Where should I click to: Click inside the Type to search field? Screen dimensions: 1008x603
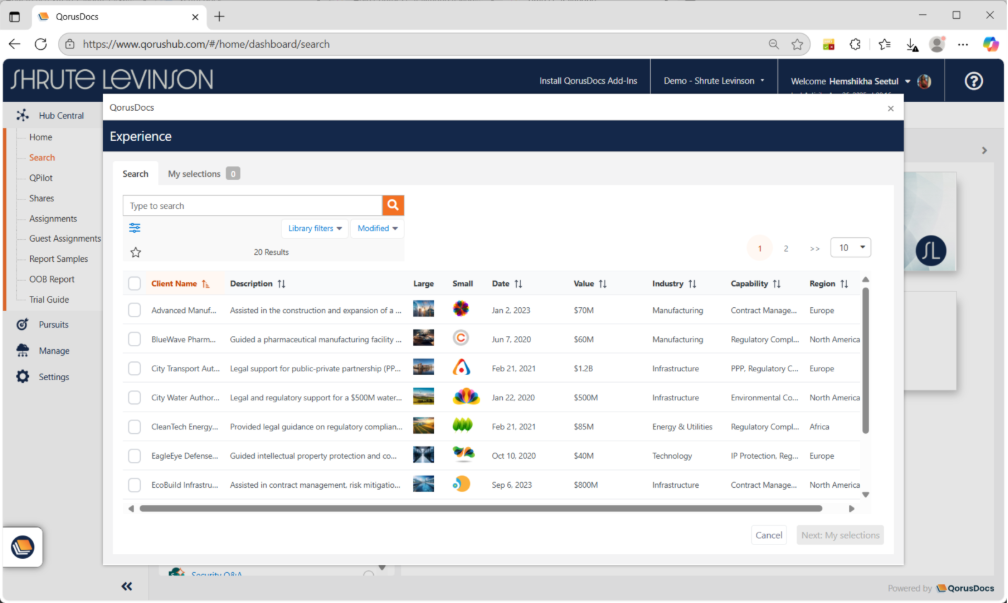250,205
